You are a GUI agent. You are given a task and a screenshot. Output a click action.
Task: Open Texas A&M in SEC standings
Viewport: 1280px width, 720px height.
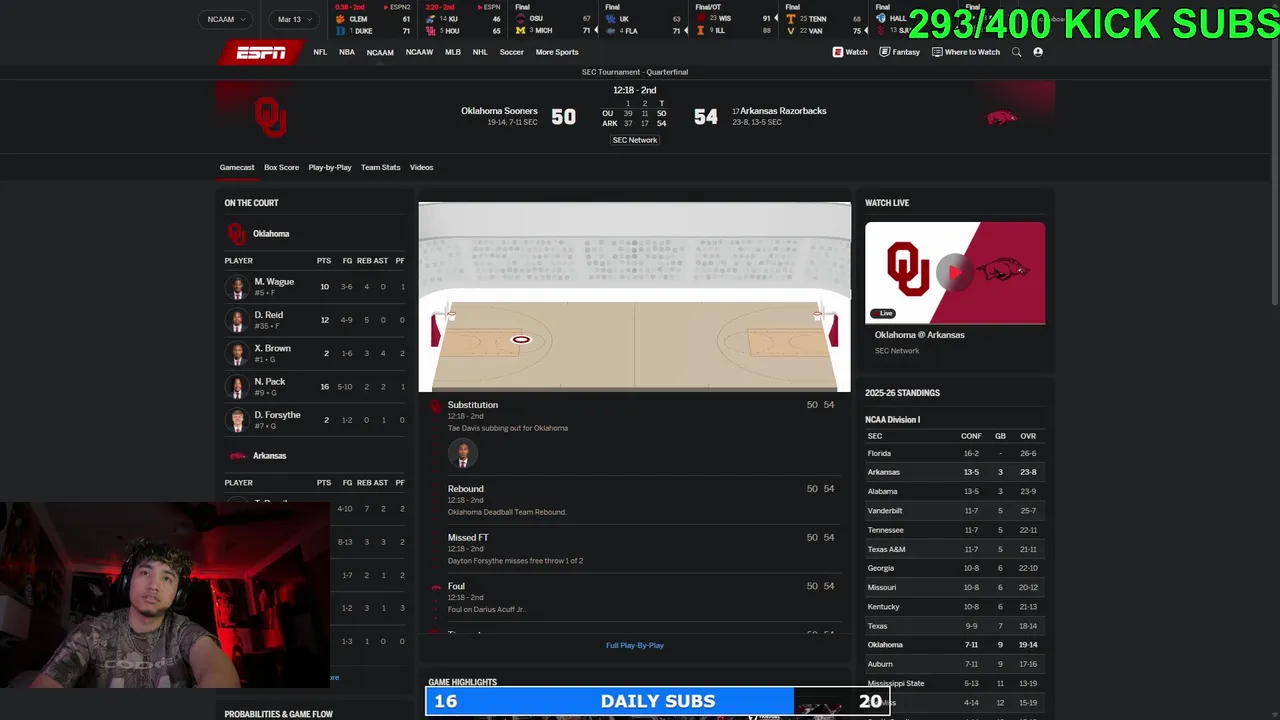887,549
